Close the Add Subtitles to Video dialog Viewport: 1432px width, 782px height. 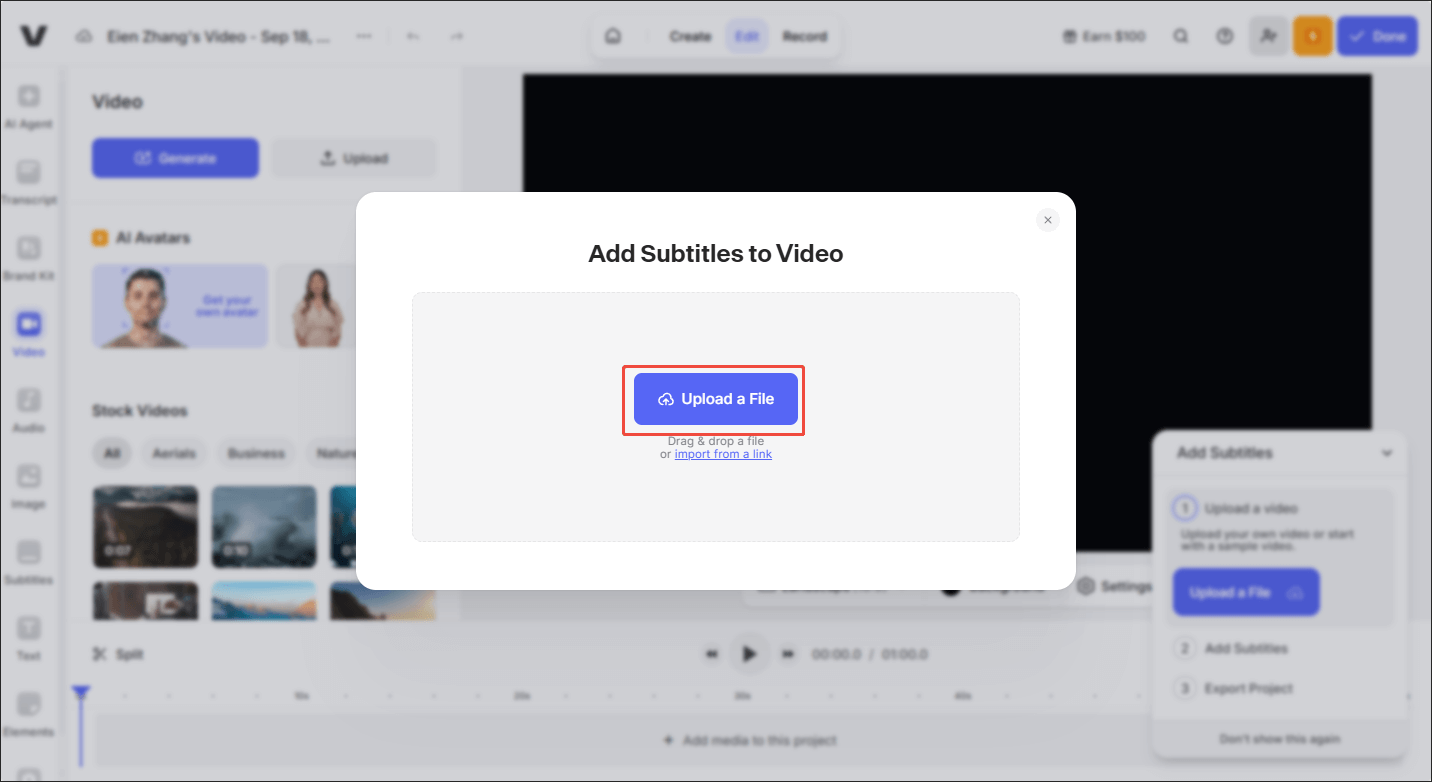pos(1048,220)
